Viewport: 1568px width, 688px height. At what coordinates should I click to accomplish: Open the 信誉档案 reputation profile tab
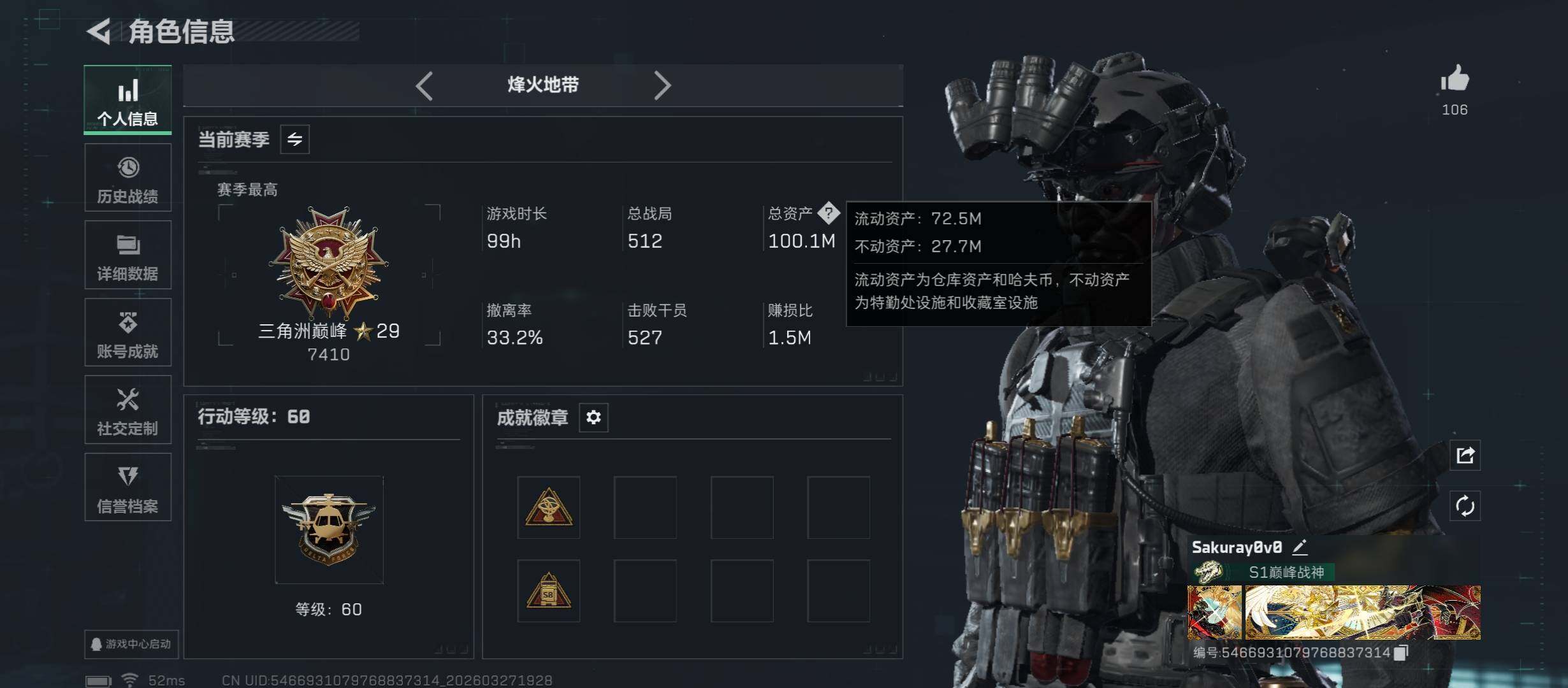(127, 487)
